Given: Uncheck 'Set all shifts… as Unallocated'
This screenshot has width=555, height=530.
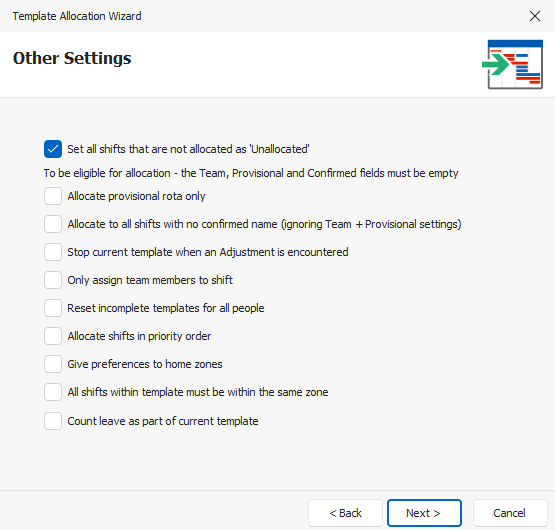Looking at the screenshot, I should (53, 149).
